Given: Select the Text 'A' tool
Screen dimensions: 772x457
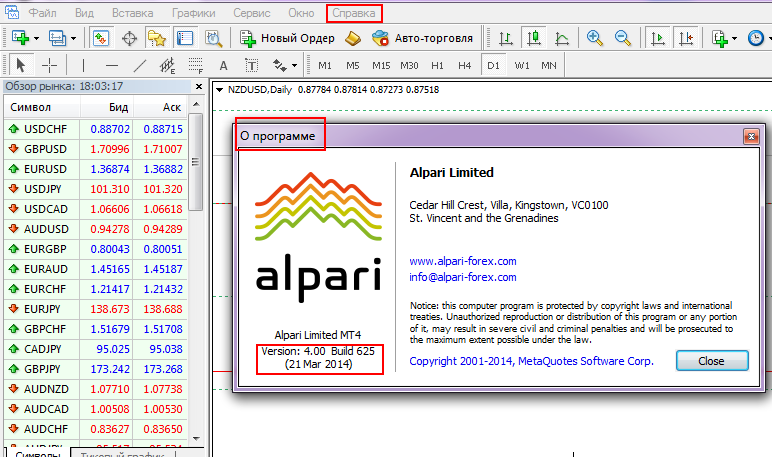Looking at the screenshot, I should [x=224, y=65].
